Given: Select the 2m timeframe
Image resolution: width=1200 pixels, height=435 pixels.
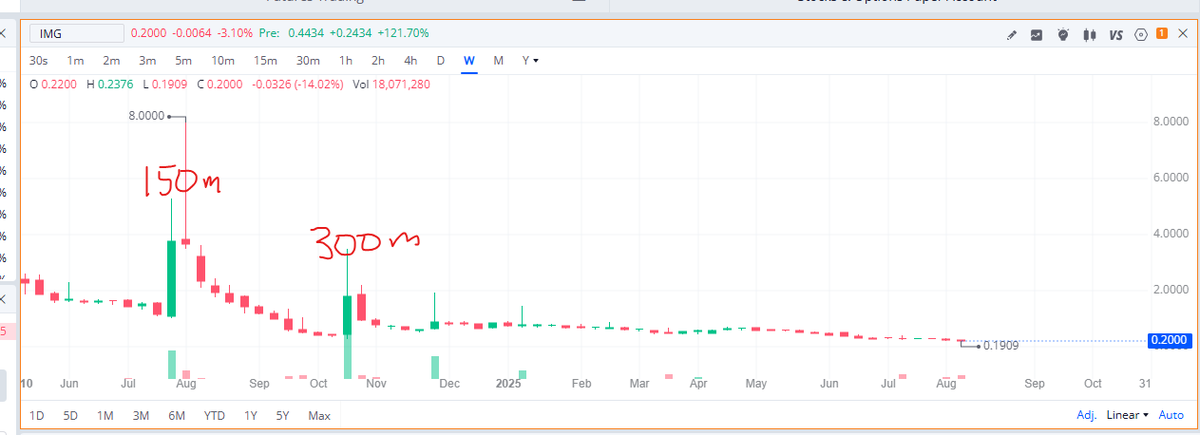Looking at the screenshot, I should point(111,61).
